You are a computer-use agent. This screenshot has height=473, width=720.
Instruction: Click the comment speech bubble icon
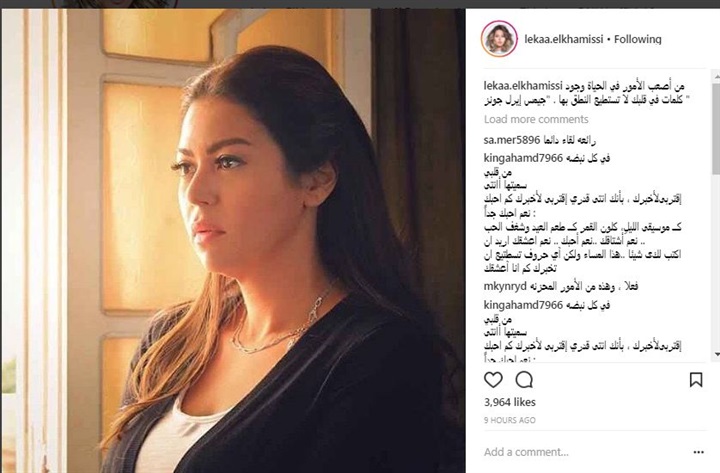tap(524, 380)
